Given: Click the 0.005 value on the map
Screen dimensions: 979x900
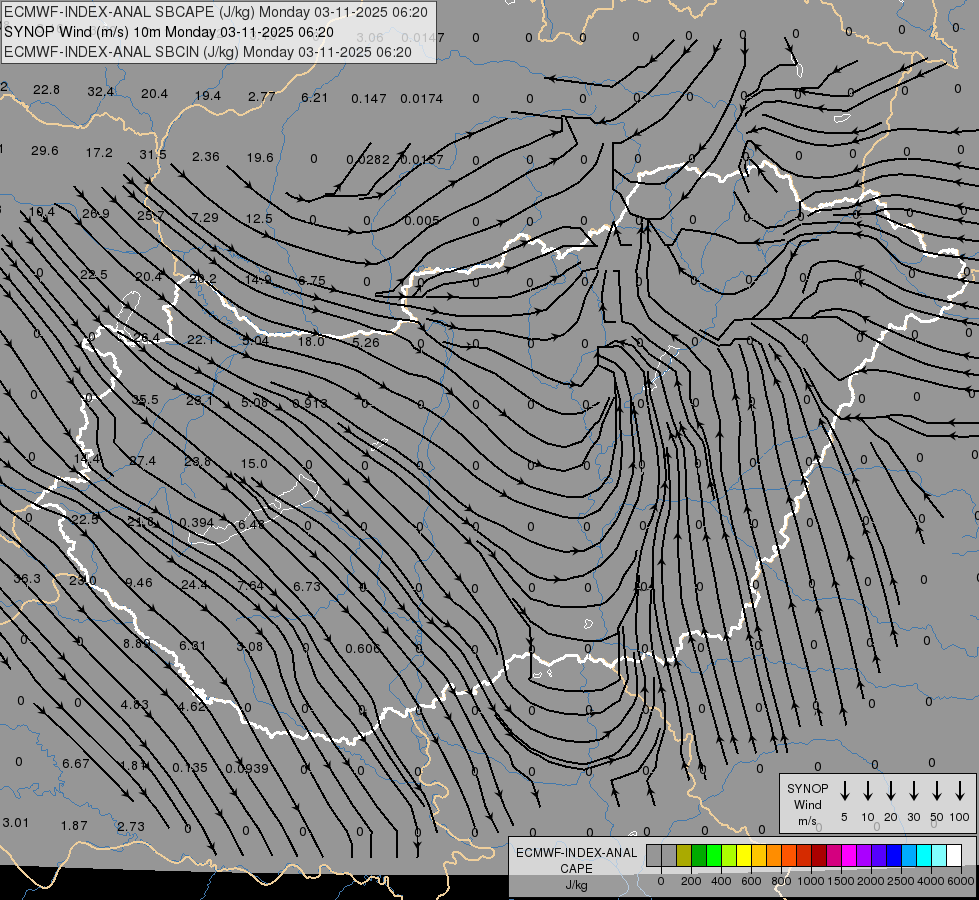Looking at the screenshot, I should 422,220.
